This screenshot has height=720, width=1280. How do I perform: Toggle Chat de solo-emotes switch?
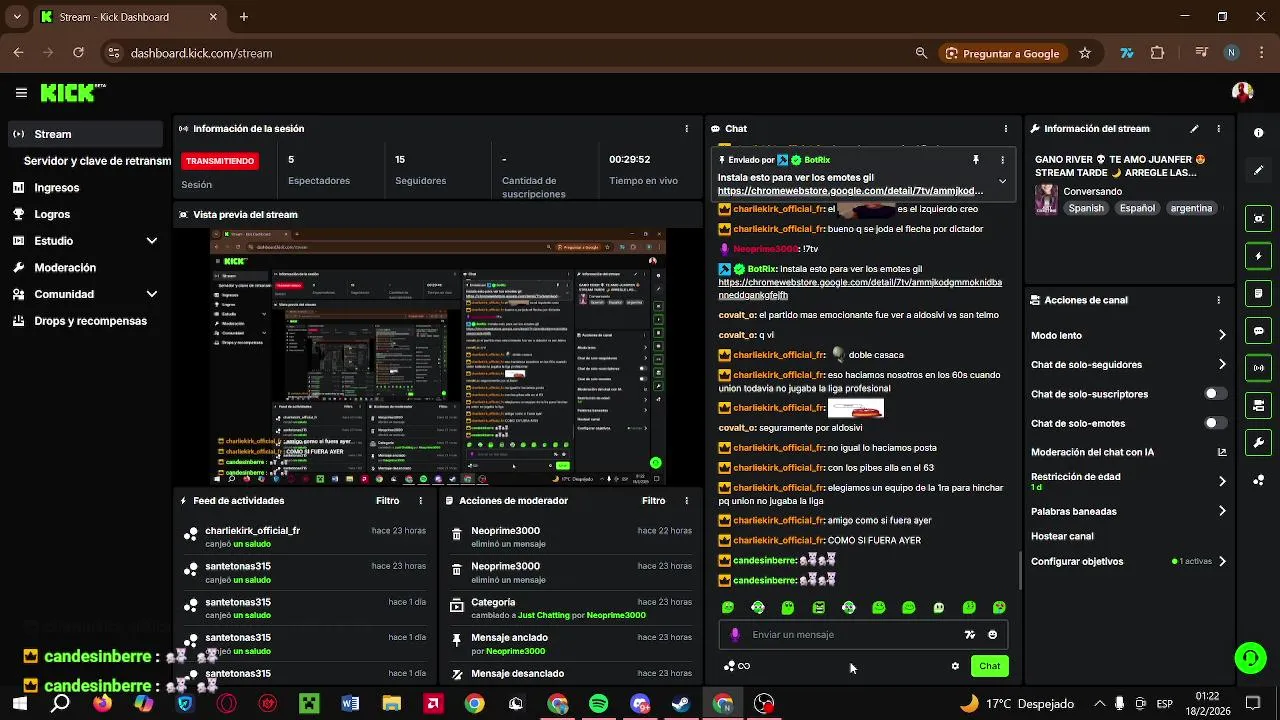click(x=1215, y=423)
